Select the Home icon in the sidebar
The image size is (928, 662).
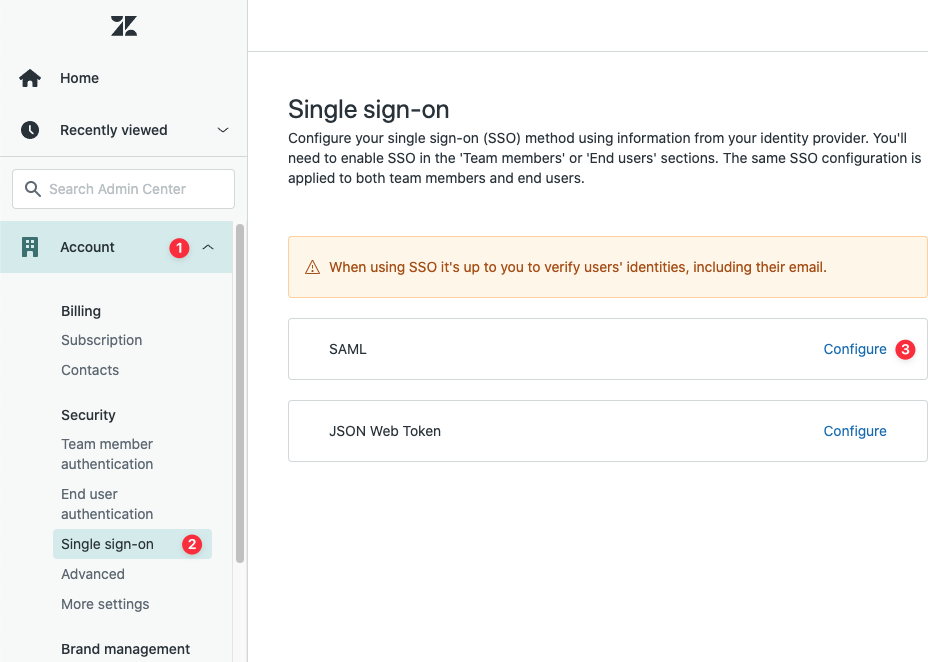point(30,77)
